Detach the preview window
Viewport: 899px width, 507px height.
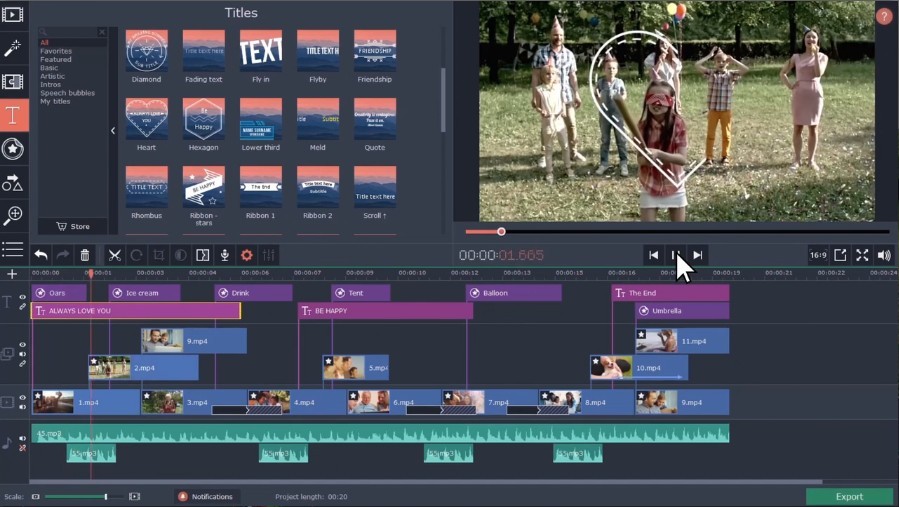click(840, 255)
